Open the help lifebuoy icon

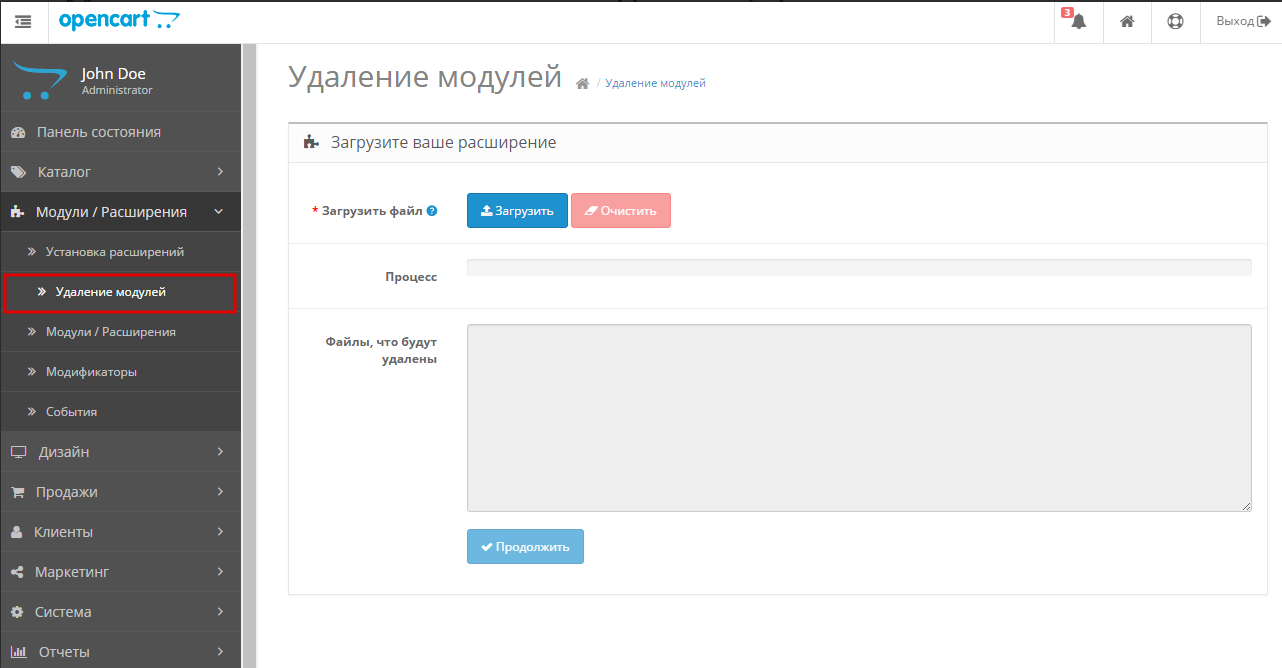pyautogui.click(x=1175, y=21)
